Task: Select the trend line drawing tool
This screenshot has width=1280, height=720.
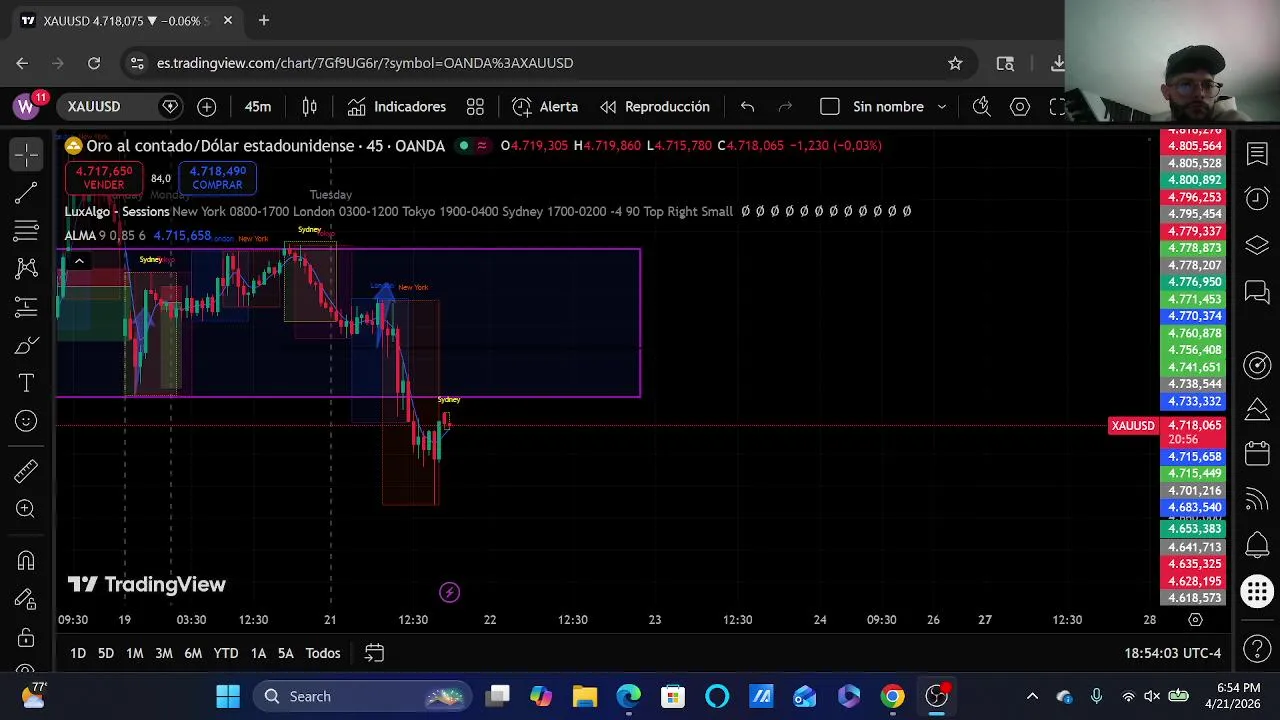Action: (26, 193)
